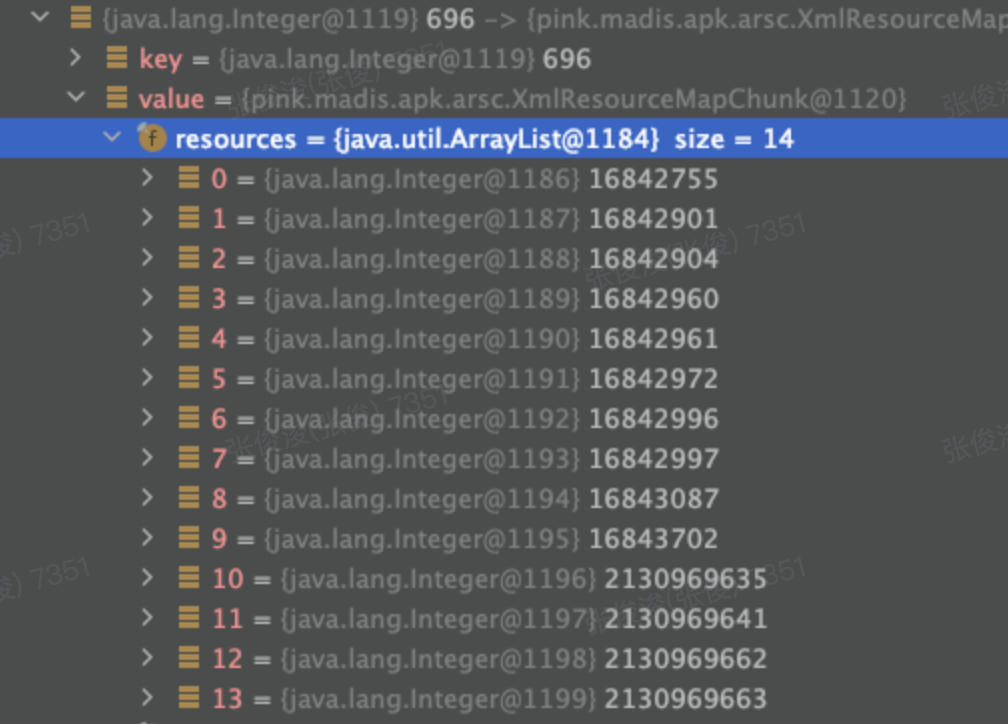The height and width of the screenshot is (724, 1008).
Task: Click the object icon of element 11
Action: pos(188,618)
